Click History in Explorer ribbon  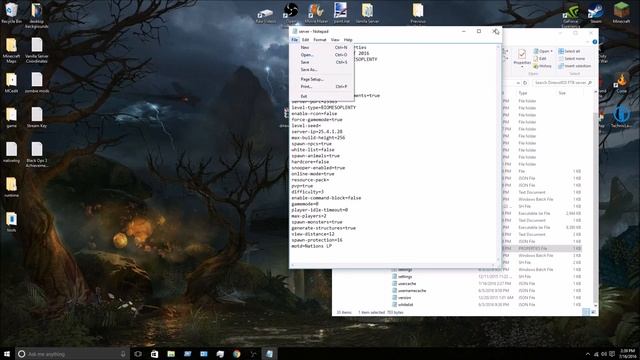coord(542,66)
